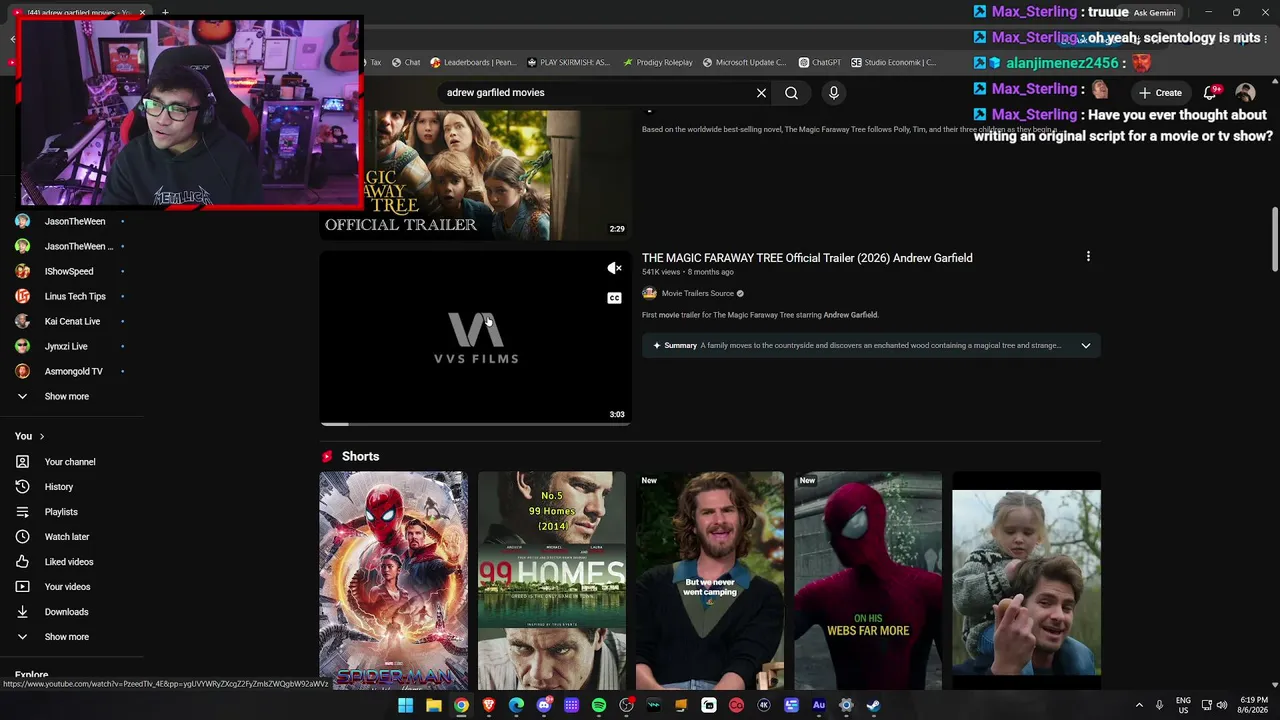Clear the YouTube search box text

click(761, 93)
